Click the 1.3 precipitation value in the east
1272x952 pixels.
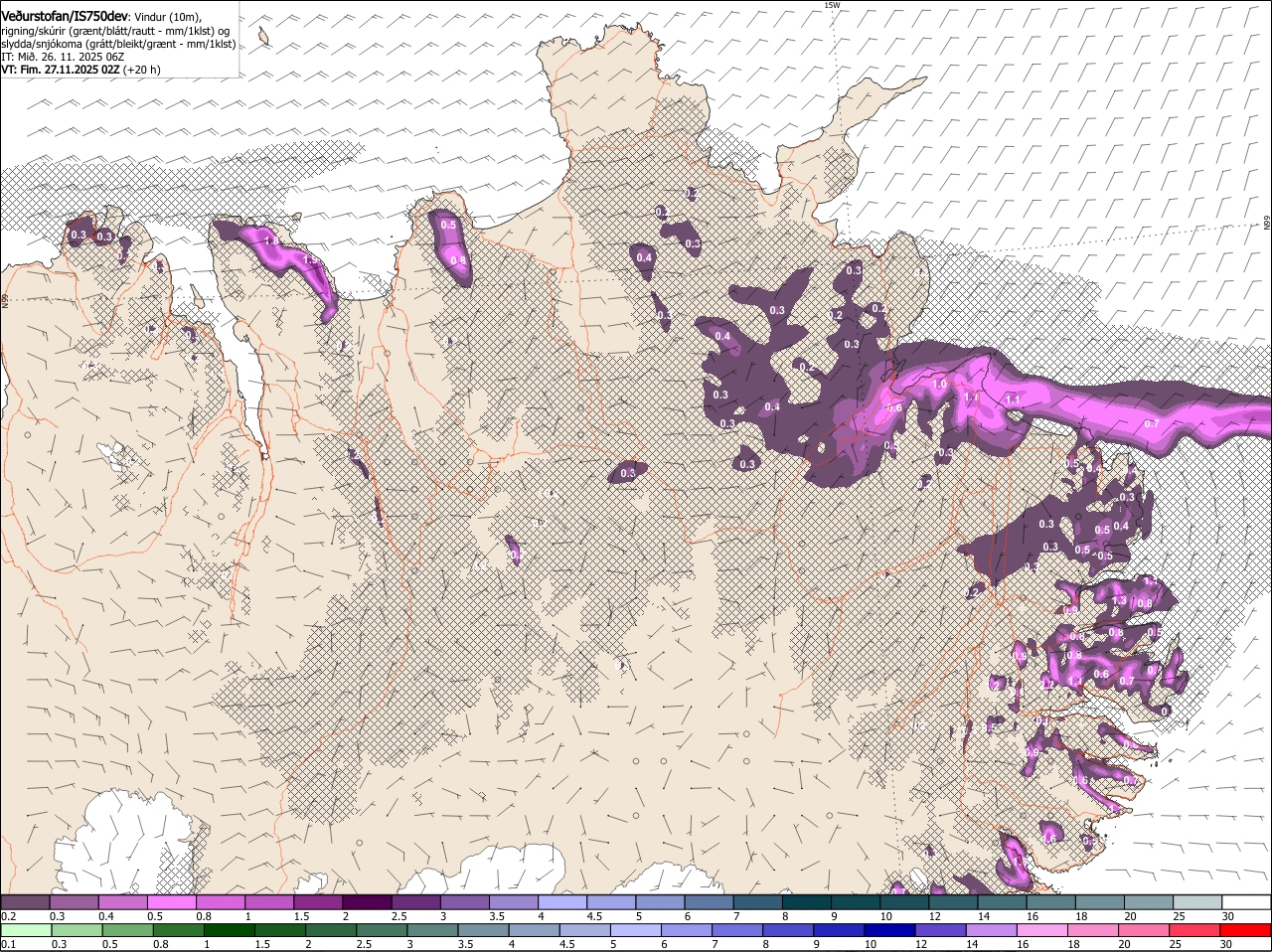coord(1119,600)
